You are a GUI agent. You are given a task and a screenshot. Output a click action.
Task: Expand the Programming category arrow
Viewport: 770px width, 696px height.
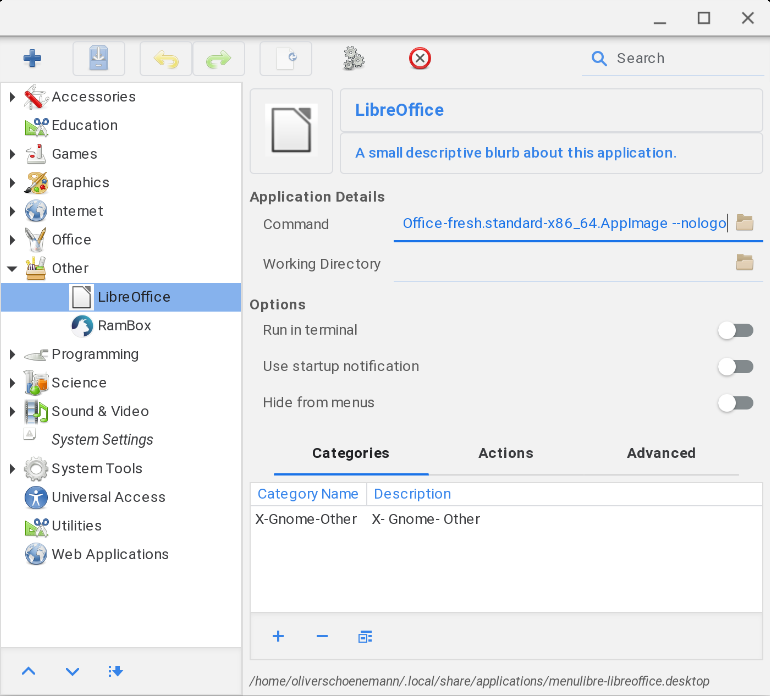pyautogui.click(x=13, y=354)
